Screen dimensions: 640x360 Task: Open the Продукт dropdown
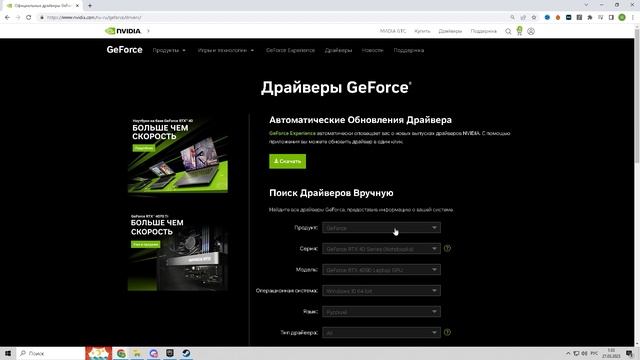pyautogui.click(x=381, y=228)
